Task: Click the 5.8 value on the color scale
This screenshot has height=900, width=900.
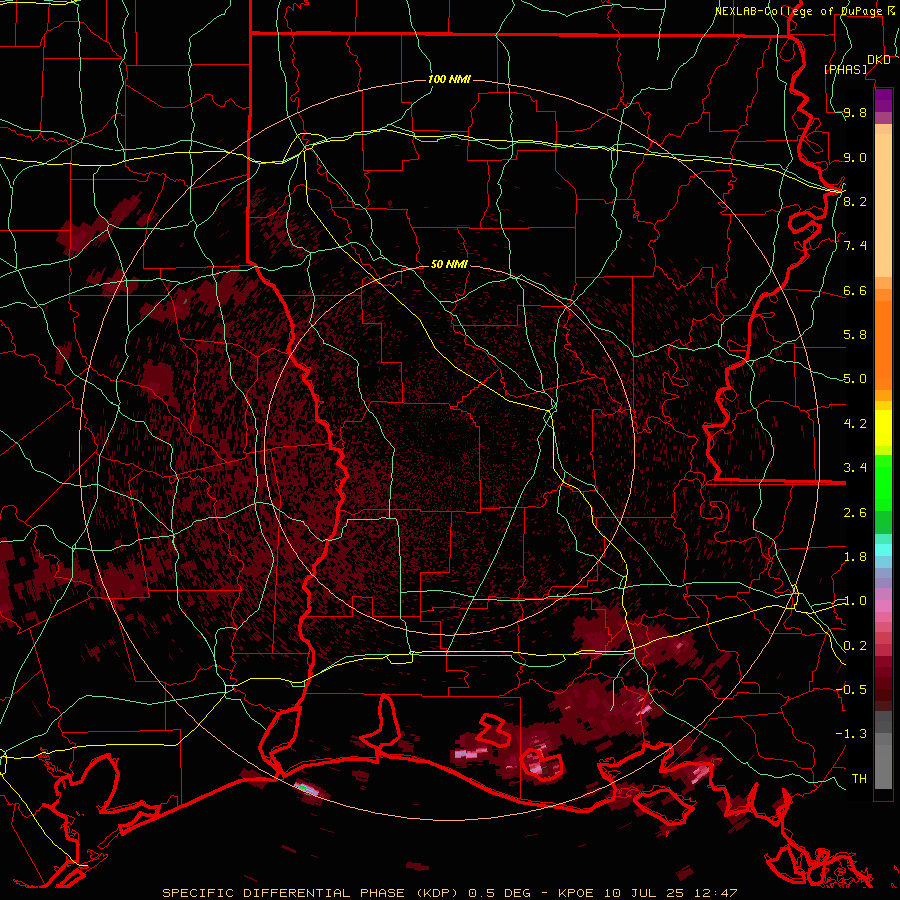Action: point(855,335)
